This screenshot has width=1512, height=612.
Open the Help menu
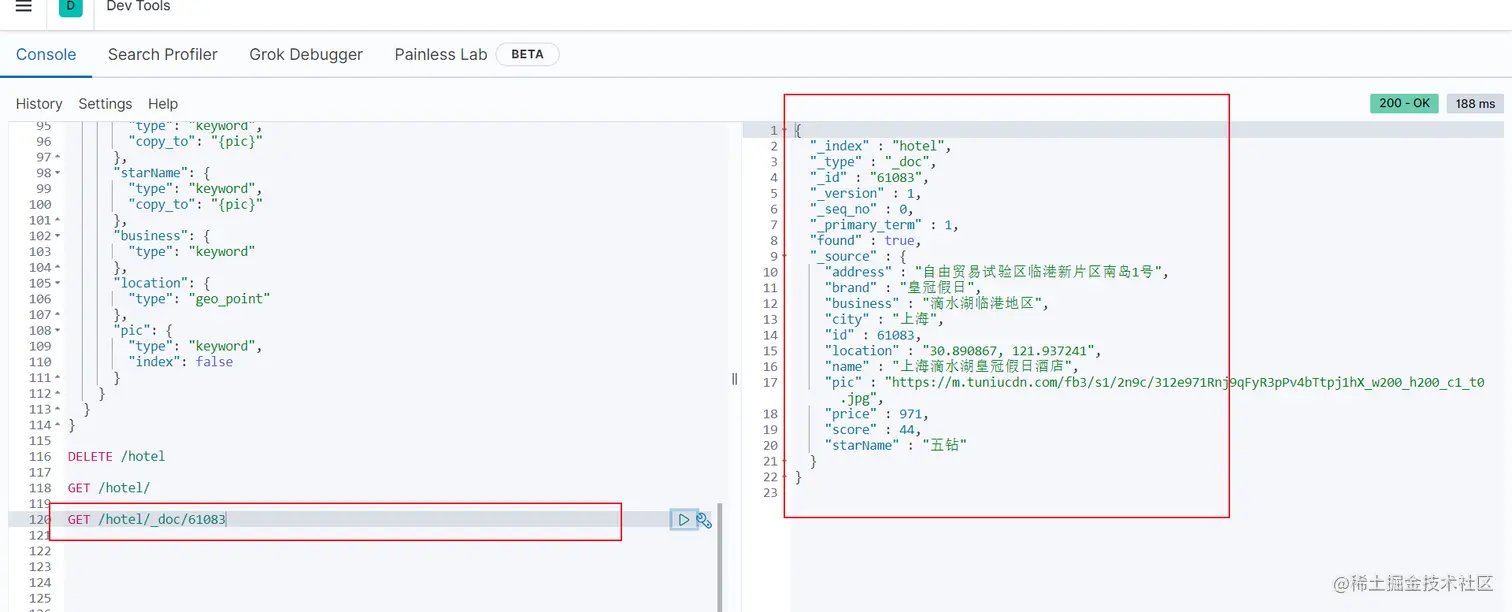(163, 104)
